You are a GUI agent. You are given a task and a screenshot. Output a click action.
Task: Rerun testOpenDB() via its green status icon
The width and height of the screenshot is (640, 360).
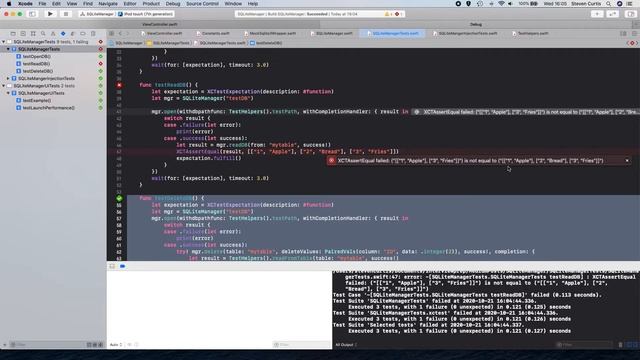[100, 56]
